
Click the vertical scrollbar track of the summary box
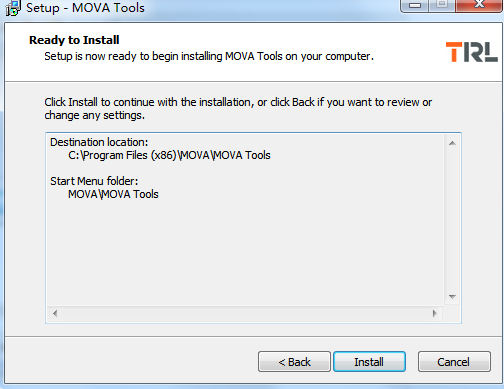tap(452, 220)
